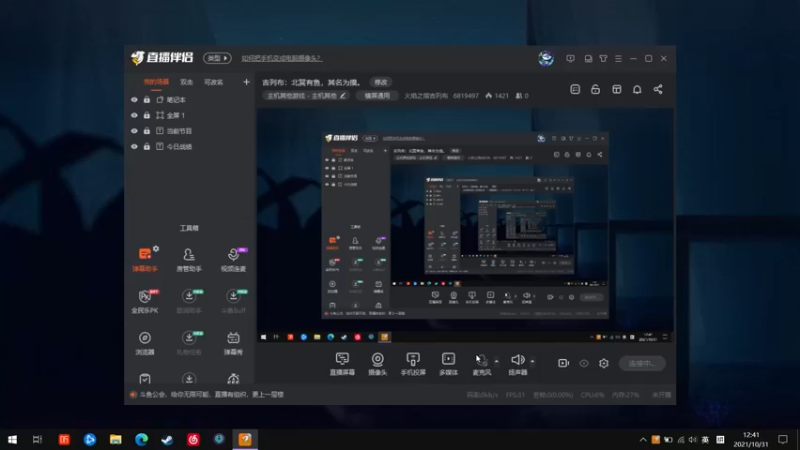Add 多媒体 media source
Image resolution: width=800 pixels, height=450 pixels.
click(448, 364)
